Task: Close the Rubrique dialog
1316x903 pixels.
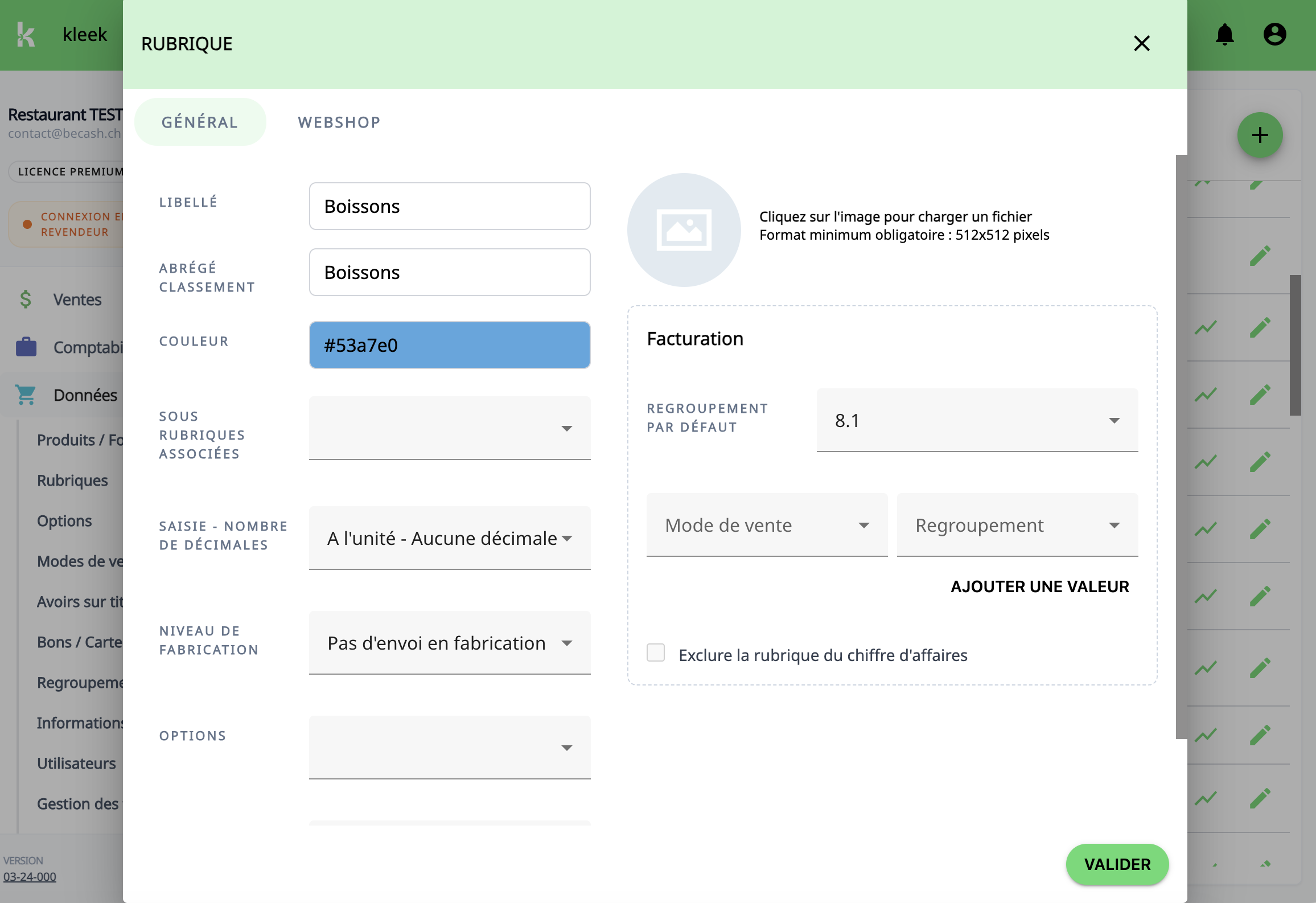Action: (x=1141, y=43)
